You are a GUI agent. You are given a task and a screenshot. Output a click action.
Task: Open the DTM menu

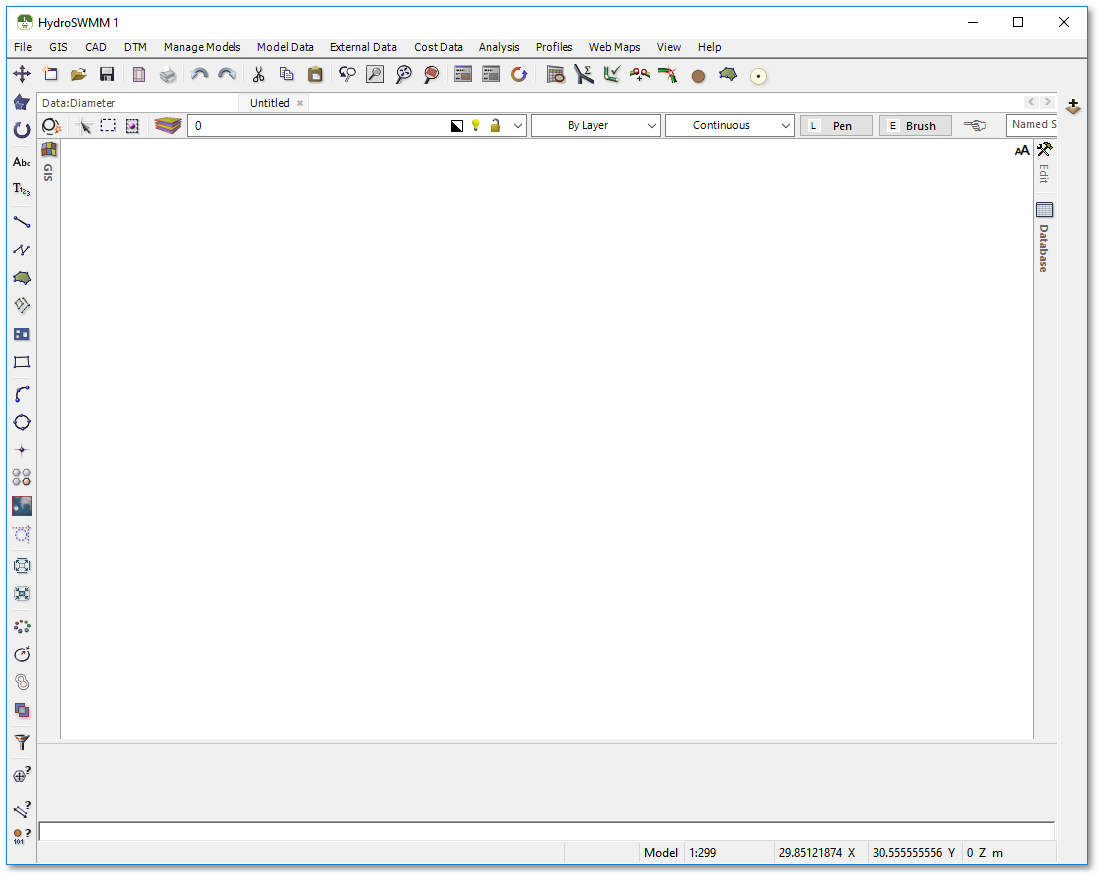pyautogui.click(x=135, y=47)
